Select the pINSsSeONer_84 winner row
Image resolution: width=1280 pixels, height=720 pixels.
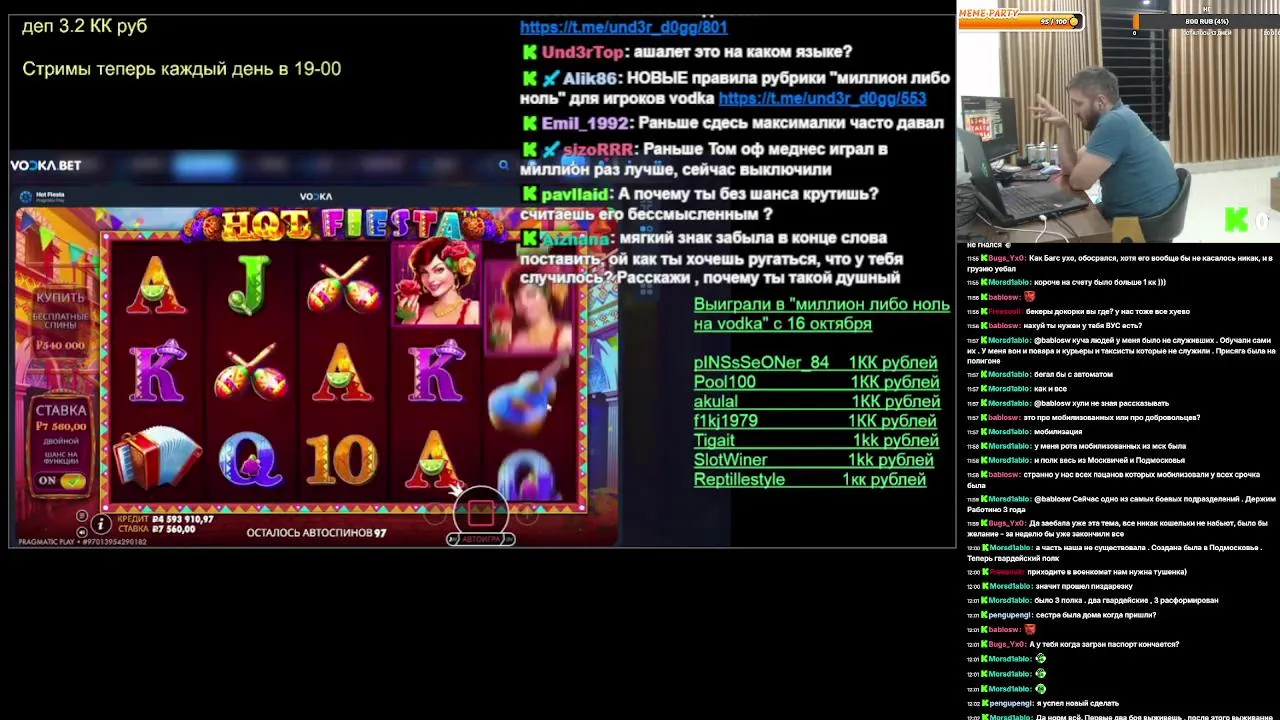(x=816, y=363)
